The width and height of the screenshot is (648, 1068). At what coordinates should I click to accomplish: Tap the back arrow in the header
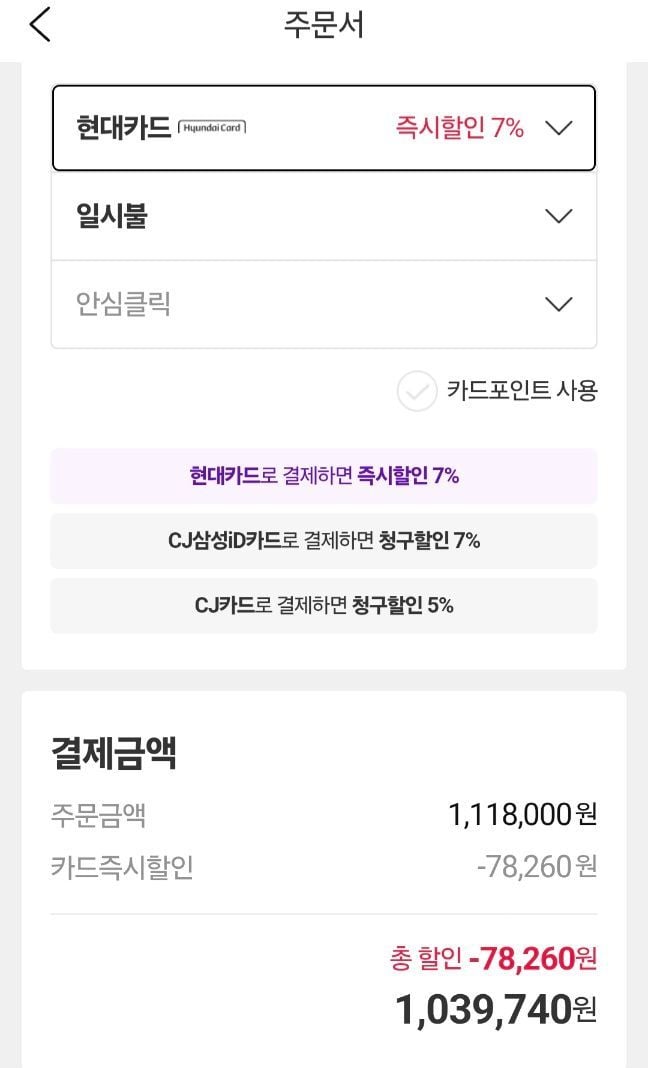click(40, 26)
